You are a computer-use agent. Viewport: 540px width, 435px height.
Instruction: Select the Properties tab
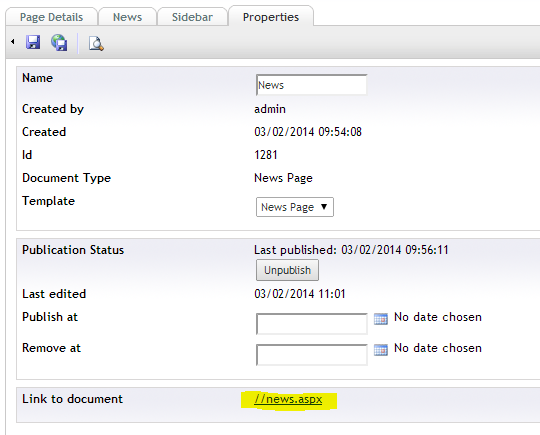click(271, 17)
